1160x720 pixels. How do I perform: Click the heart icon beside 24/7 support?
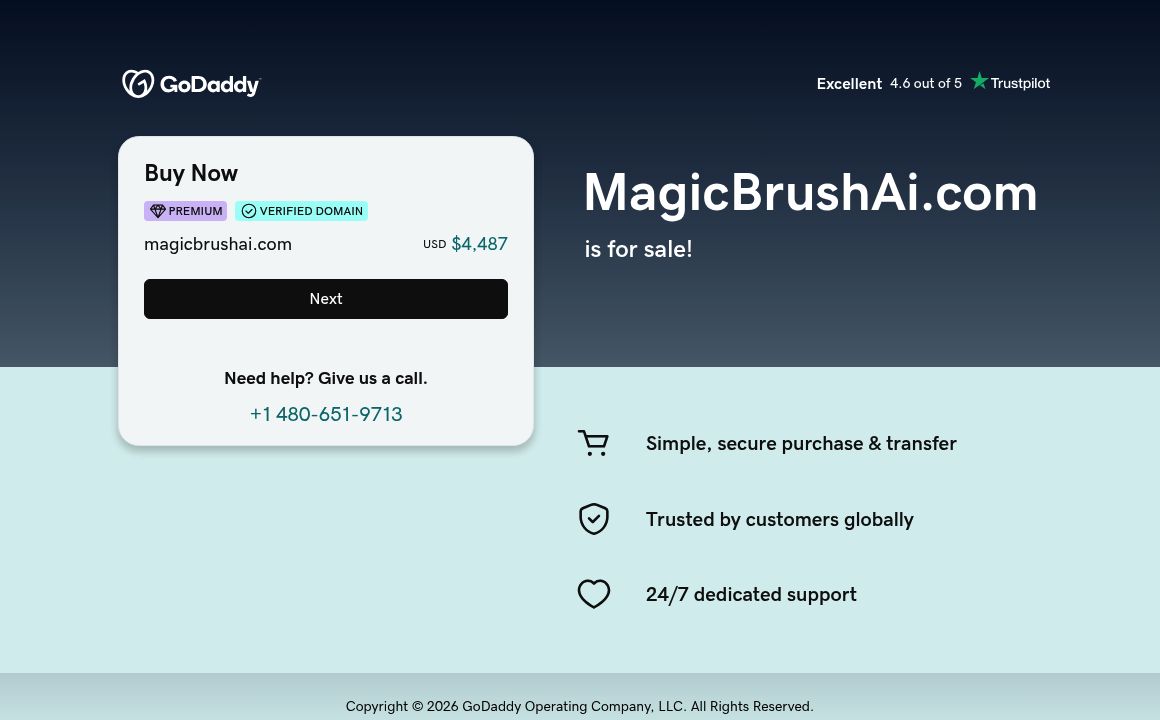coord(594,594)
